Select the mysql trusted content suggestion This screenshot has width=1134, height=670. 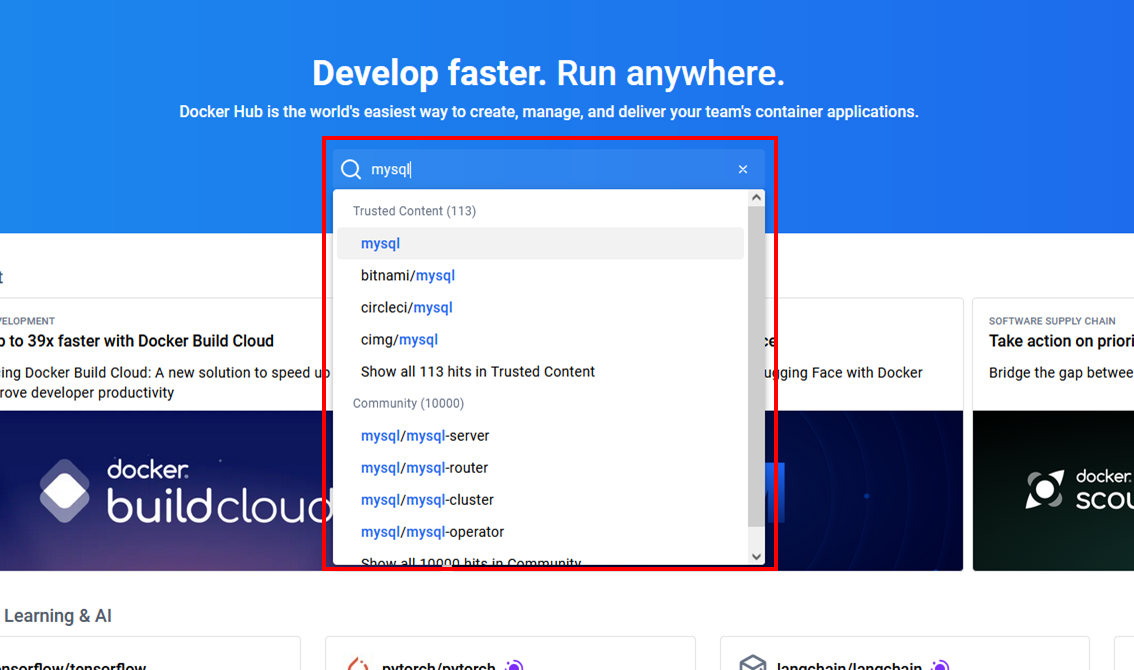540,244
